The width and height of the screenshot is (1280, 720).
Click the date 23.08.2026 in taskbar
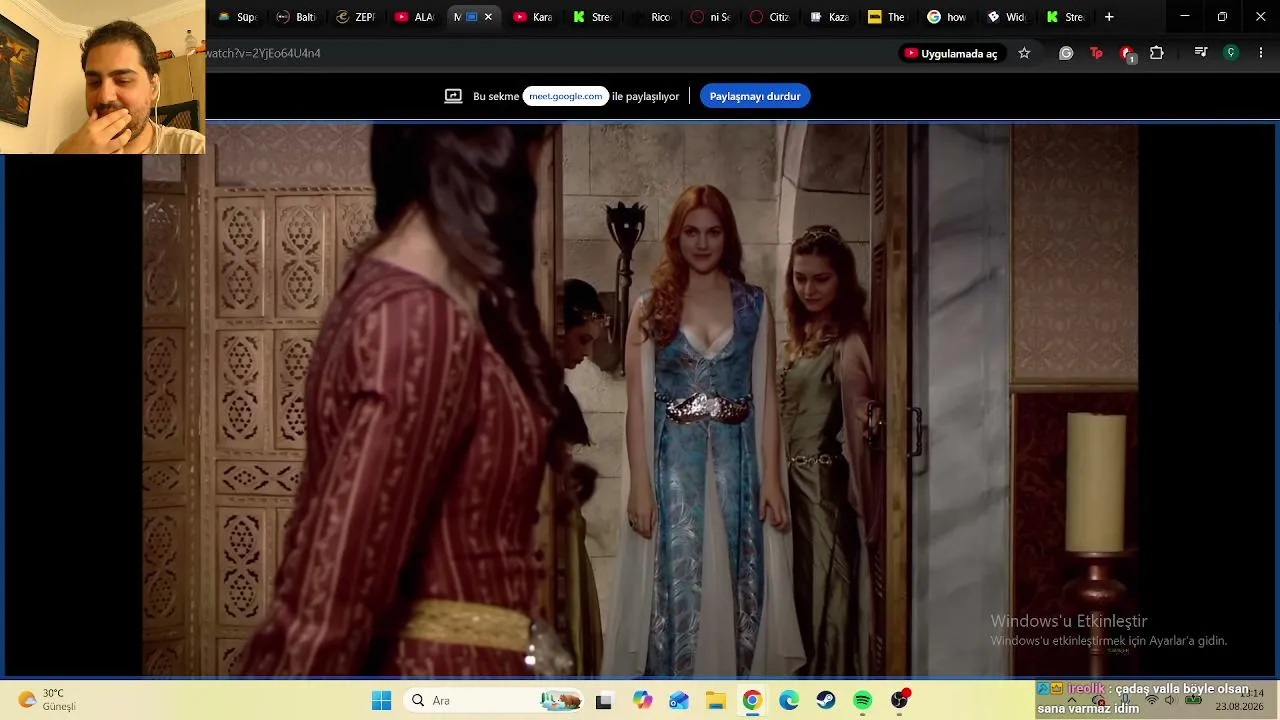tap(1239, 707)
